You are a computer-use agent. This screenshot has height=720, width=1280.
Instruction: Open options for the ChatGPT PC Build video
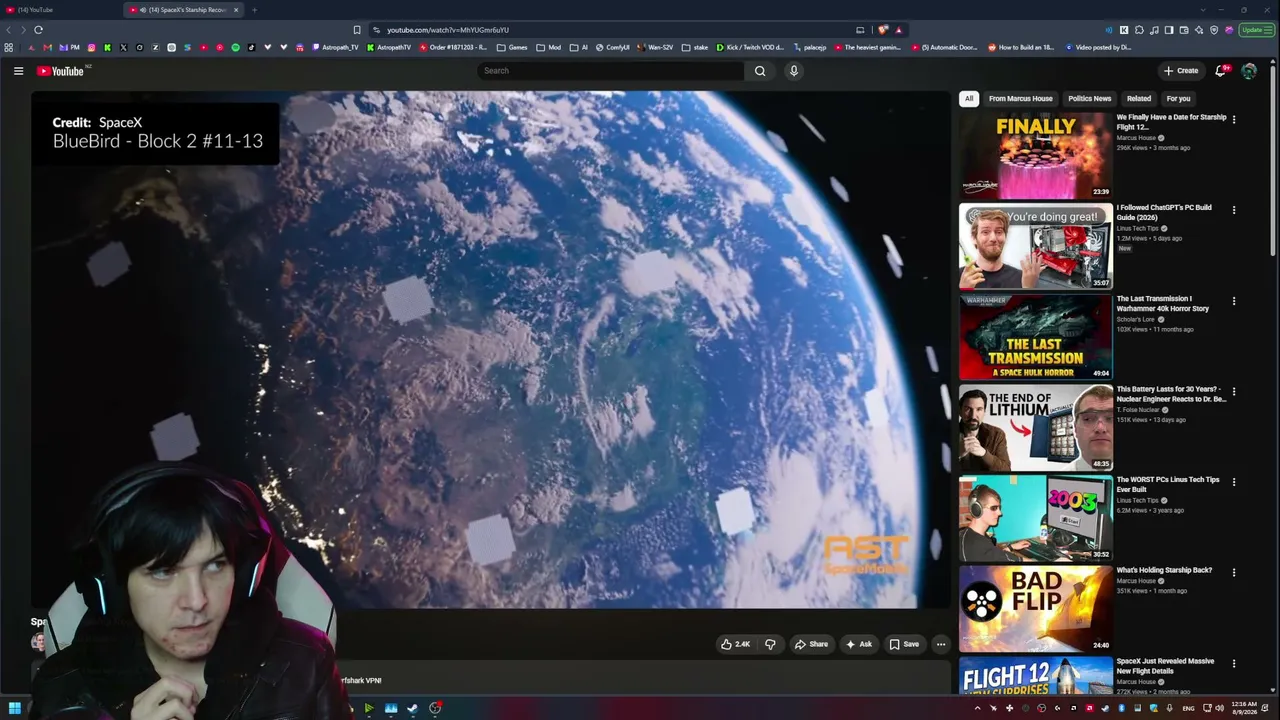pos(1234,210)
